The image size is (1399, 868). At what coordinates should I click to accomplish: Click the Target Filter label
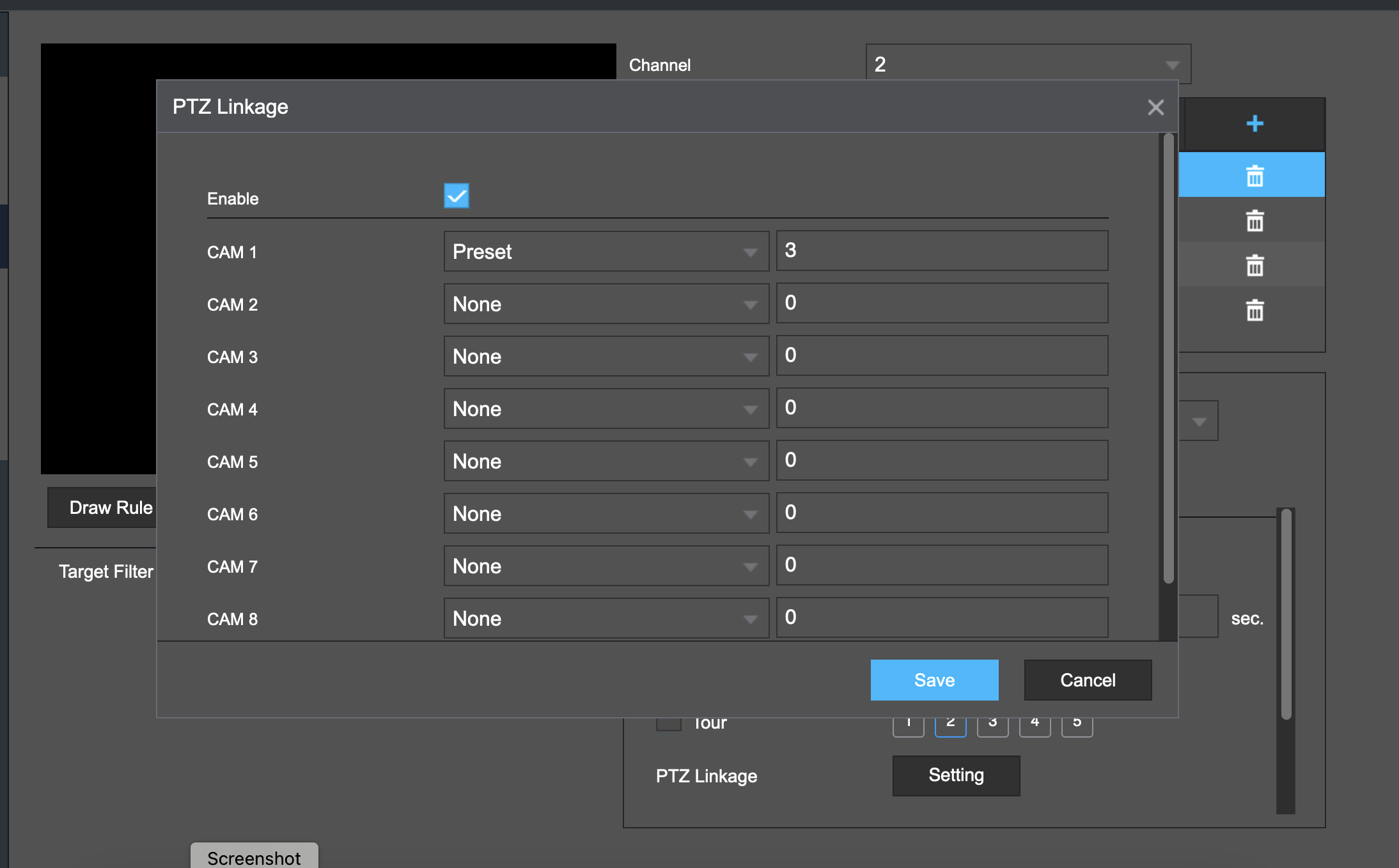coord(106,571)
